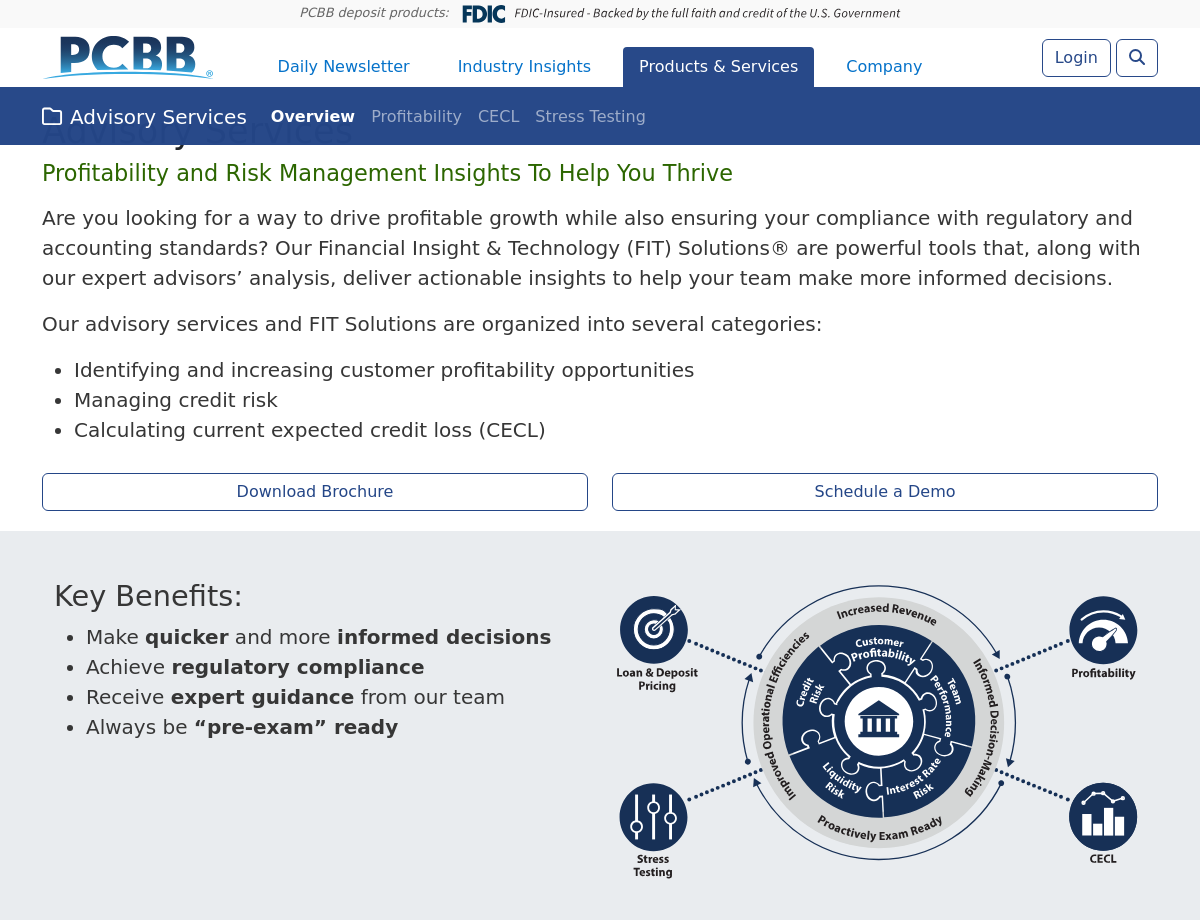Go to the CECL subnav tab
This screenshot has width=1200, height=920.
[x=498, y=117]
